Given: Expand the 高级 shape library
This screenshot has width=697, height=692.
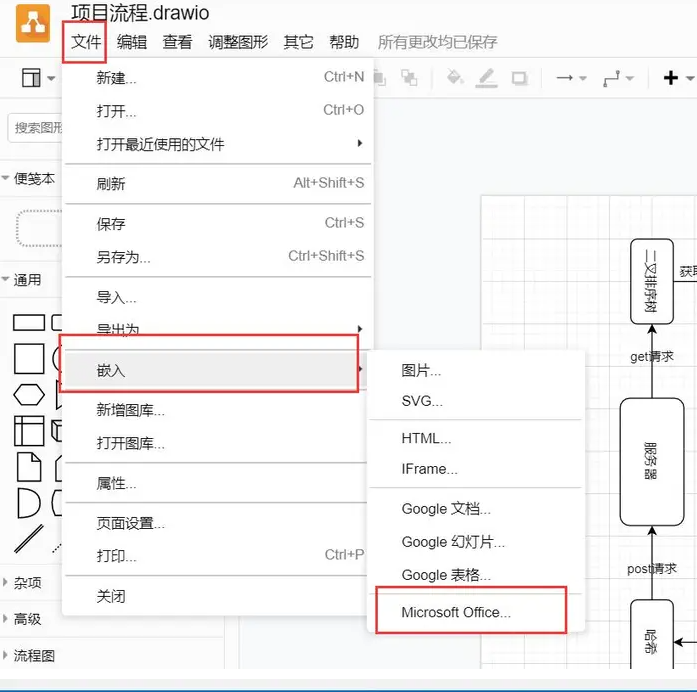Looking at the screenshot, I should click(23, 619).
